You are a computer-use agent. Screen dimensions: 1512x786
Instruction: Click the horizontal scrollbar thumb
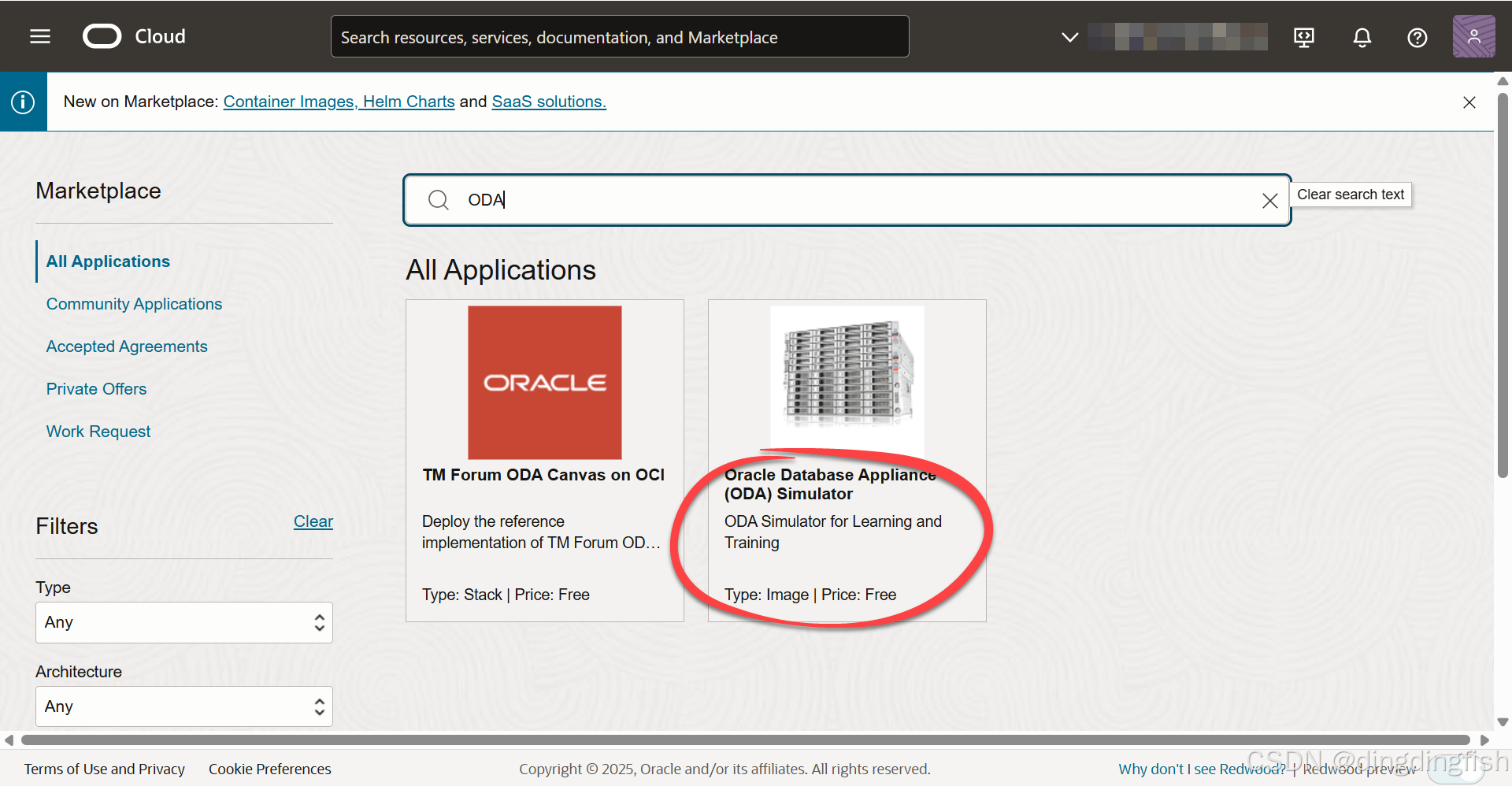tap(745, 740)
